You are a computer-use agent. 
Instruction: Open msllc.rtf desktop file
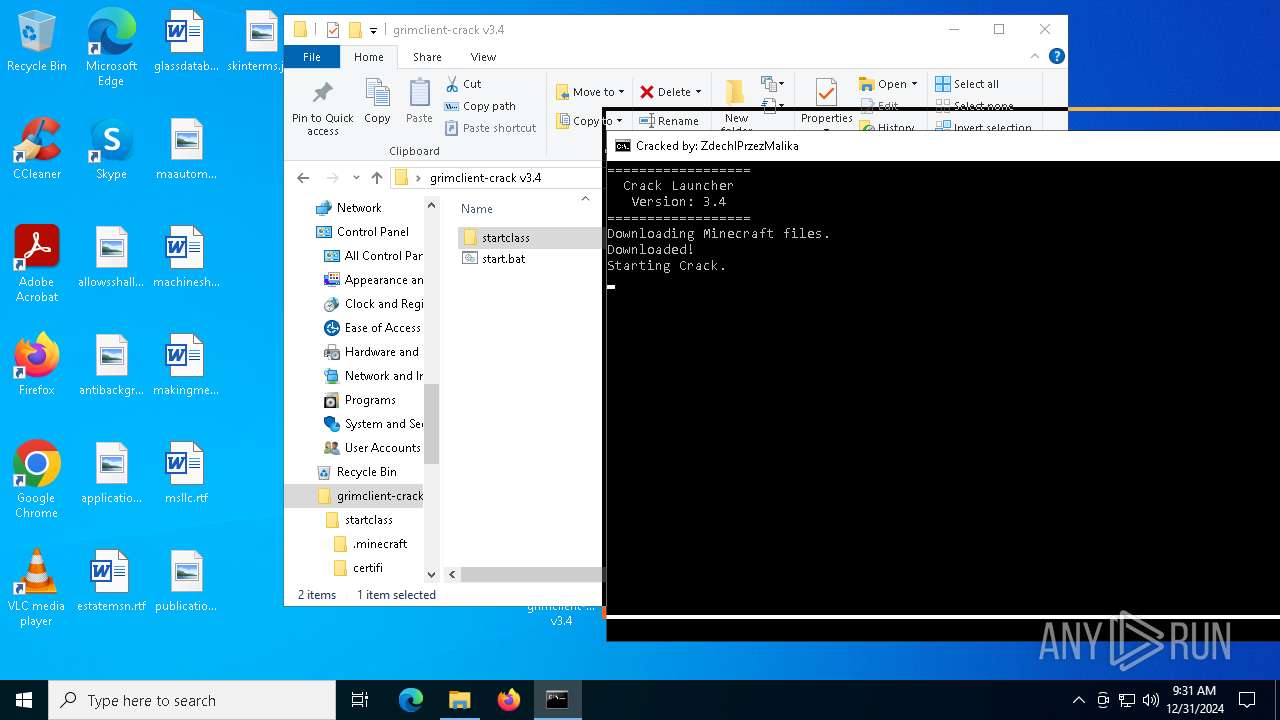185,472
